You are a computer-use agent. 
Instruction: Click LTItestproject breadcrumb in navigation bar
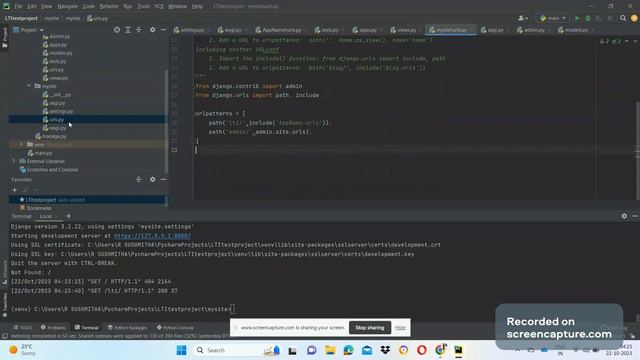tap(21, 18)
